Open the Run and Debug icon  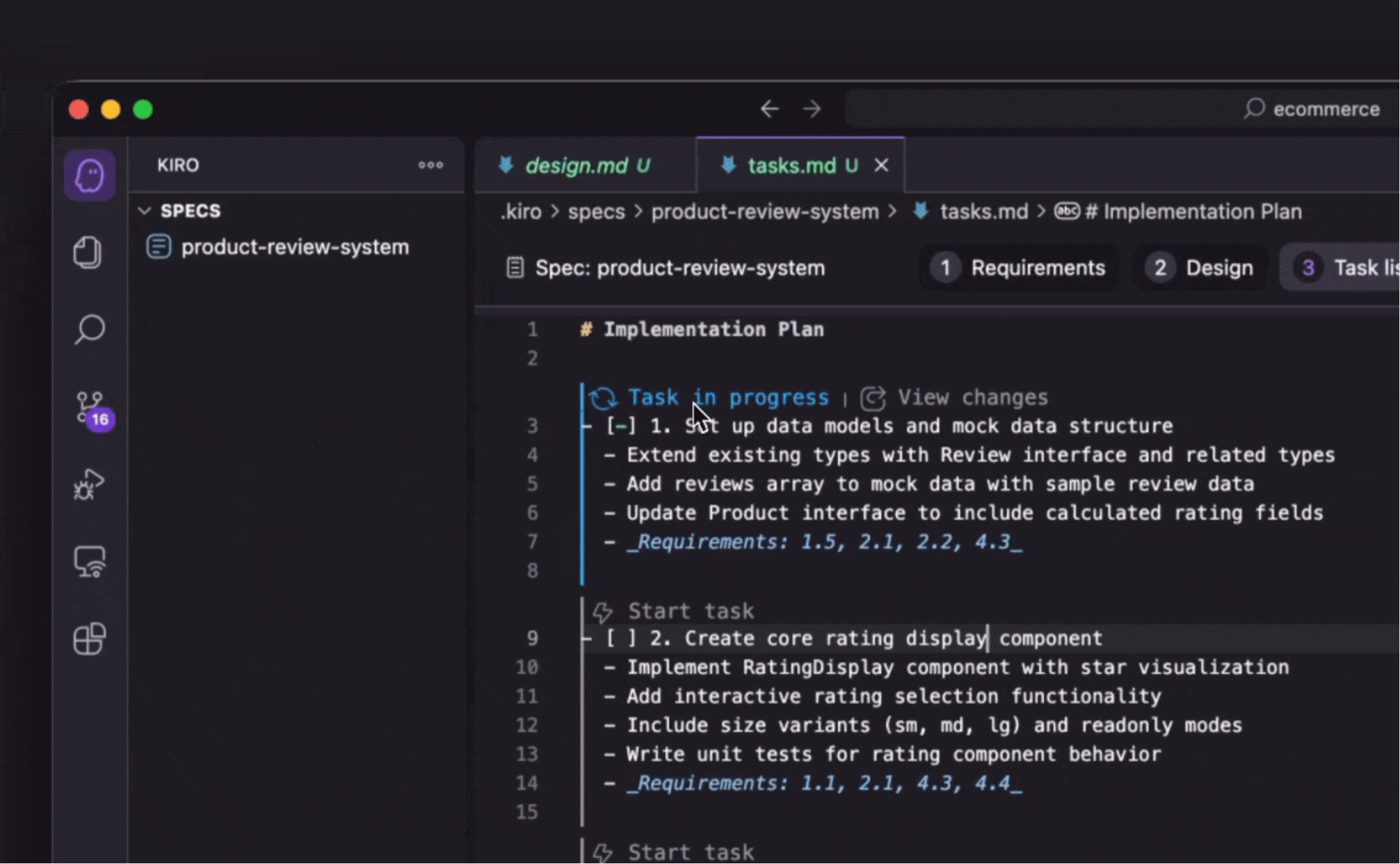click(x=89, y=484)
